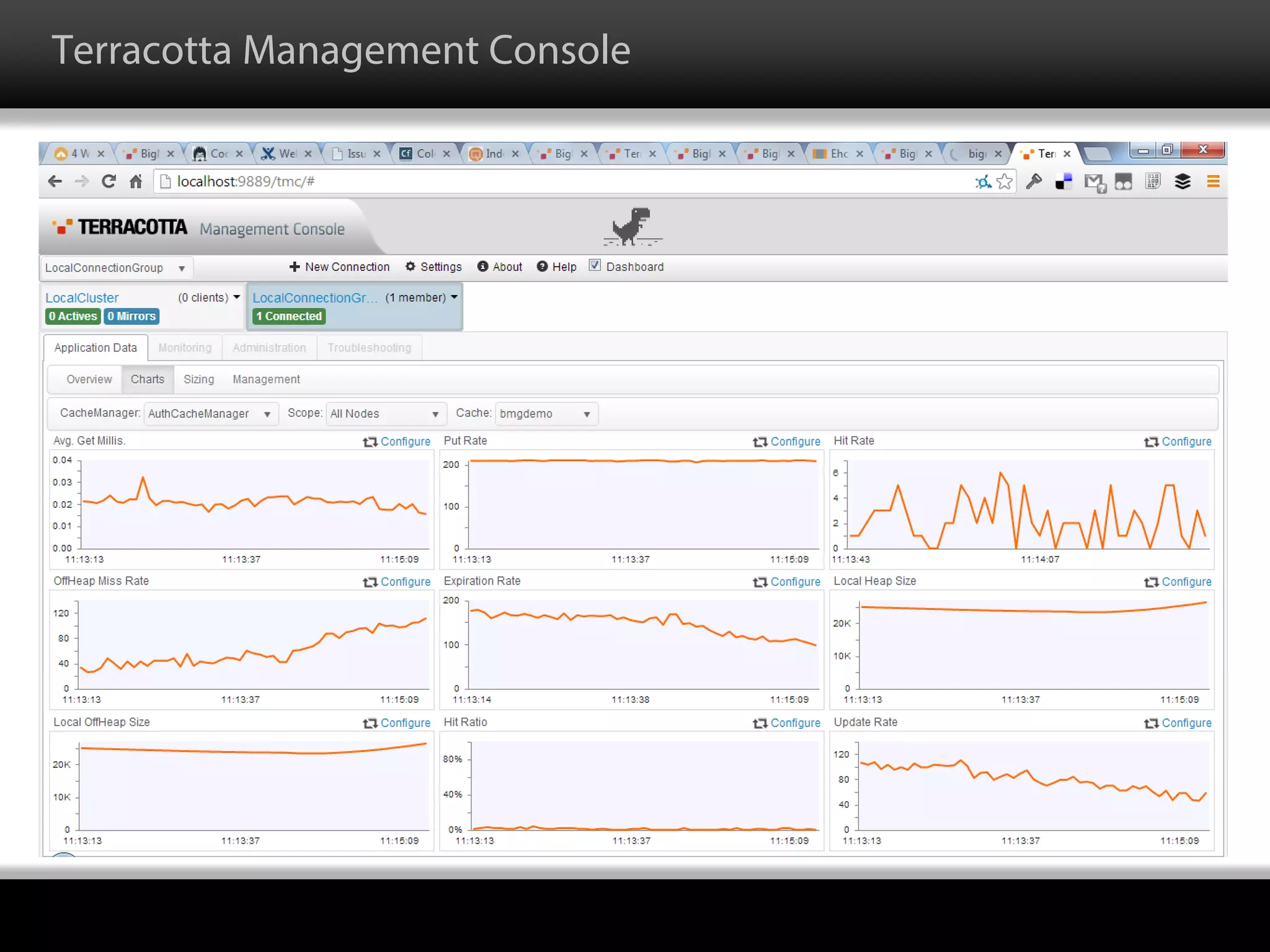Viewport: 1270px width, 952px height.
Task: Expand the 1 member dropdown arrow
Action: pos(454,297)
